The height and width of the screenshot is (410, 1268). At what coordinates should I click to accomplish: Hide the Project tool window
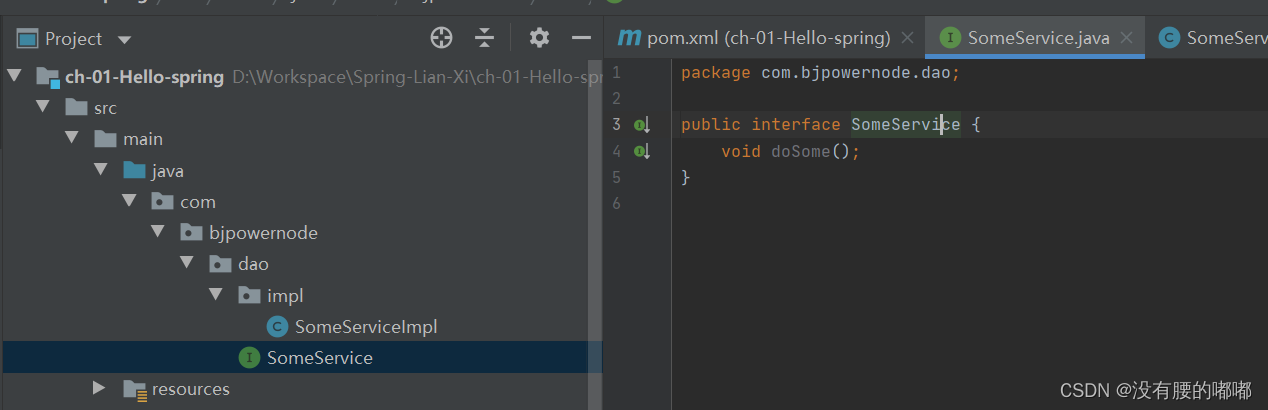581,38
